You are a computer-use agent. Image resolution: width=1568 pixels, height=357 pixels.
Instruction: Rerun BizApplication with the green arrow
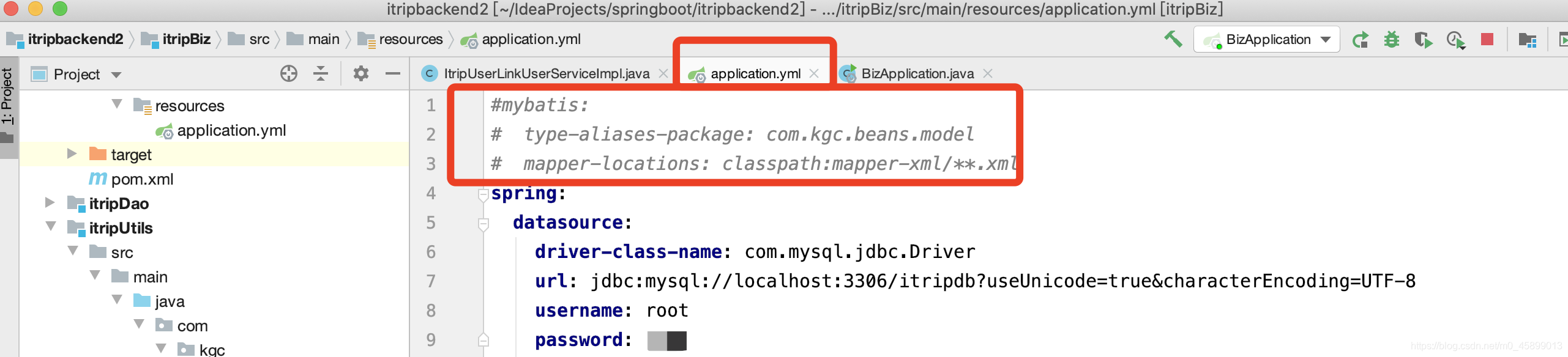pyautogui.click(x=1360, y=40)
